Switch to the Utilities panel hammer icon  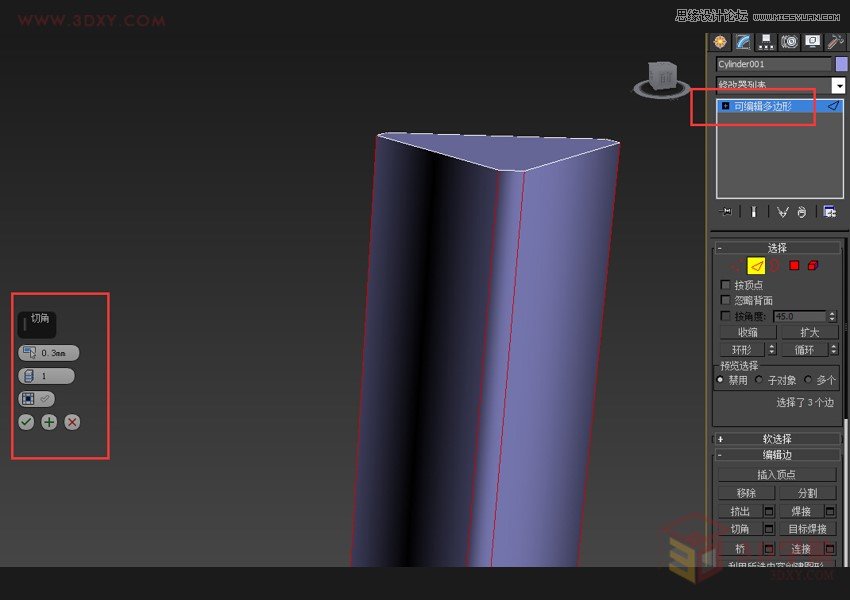[834, 41]
